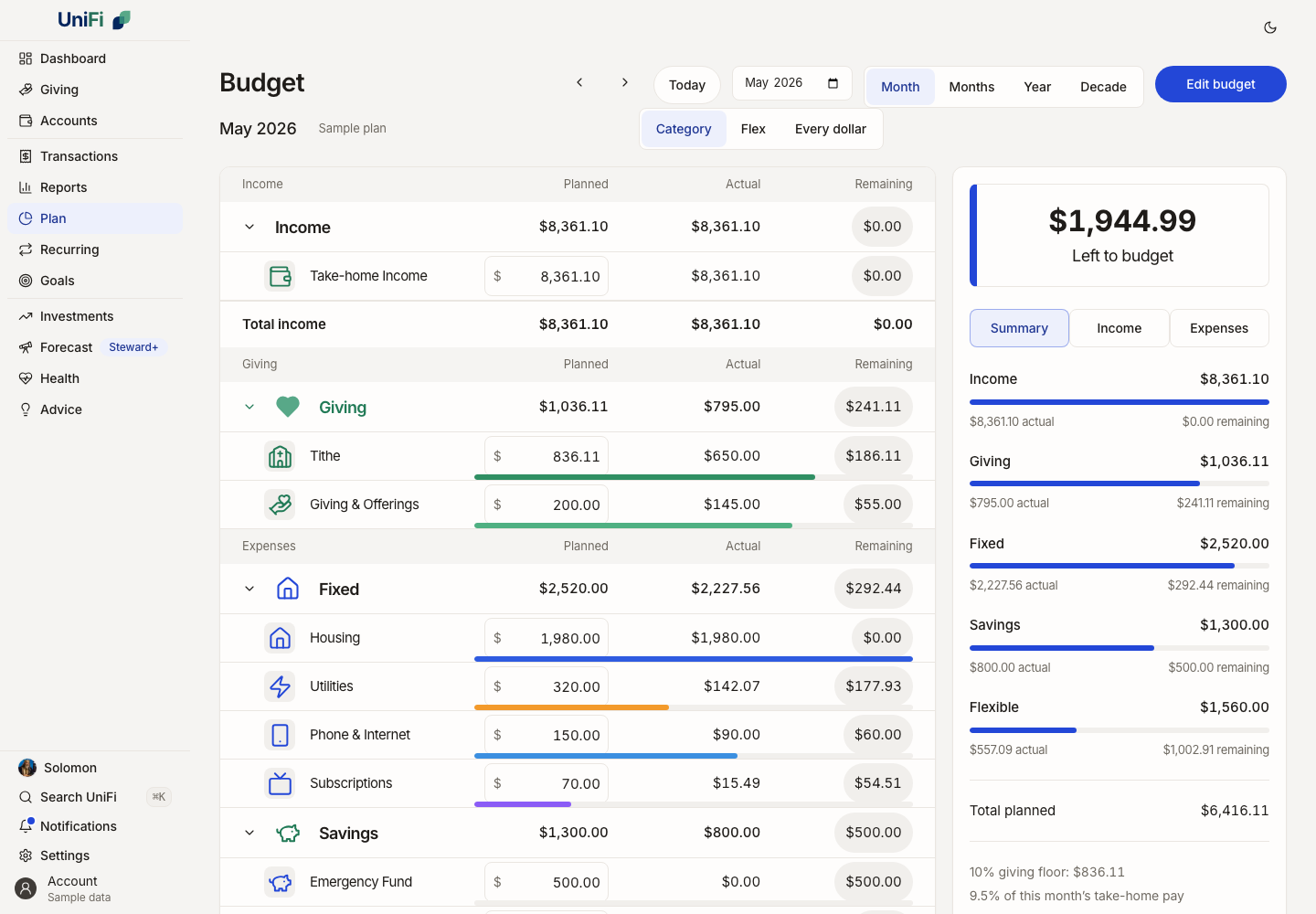
Task: Open Giving page in sidebar
Action: (x=95, y=90)
